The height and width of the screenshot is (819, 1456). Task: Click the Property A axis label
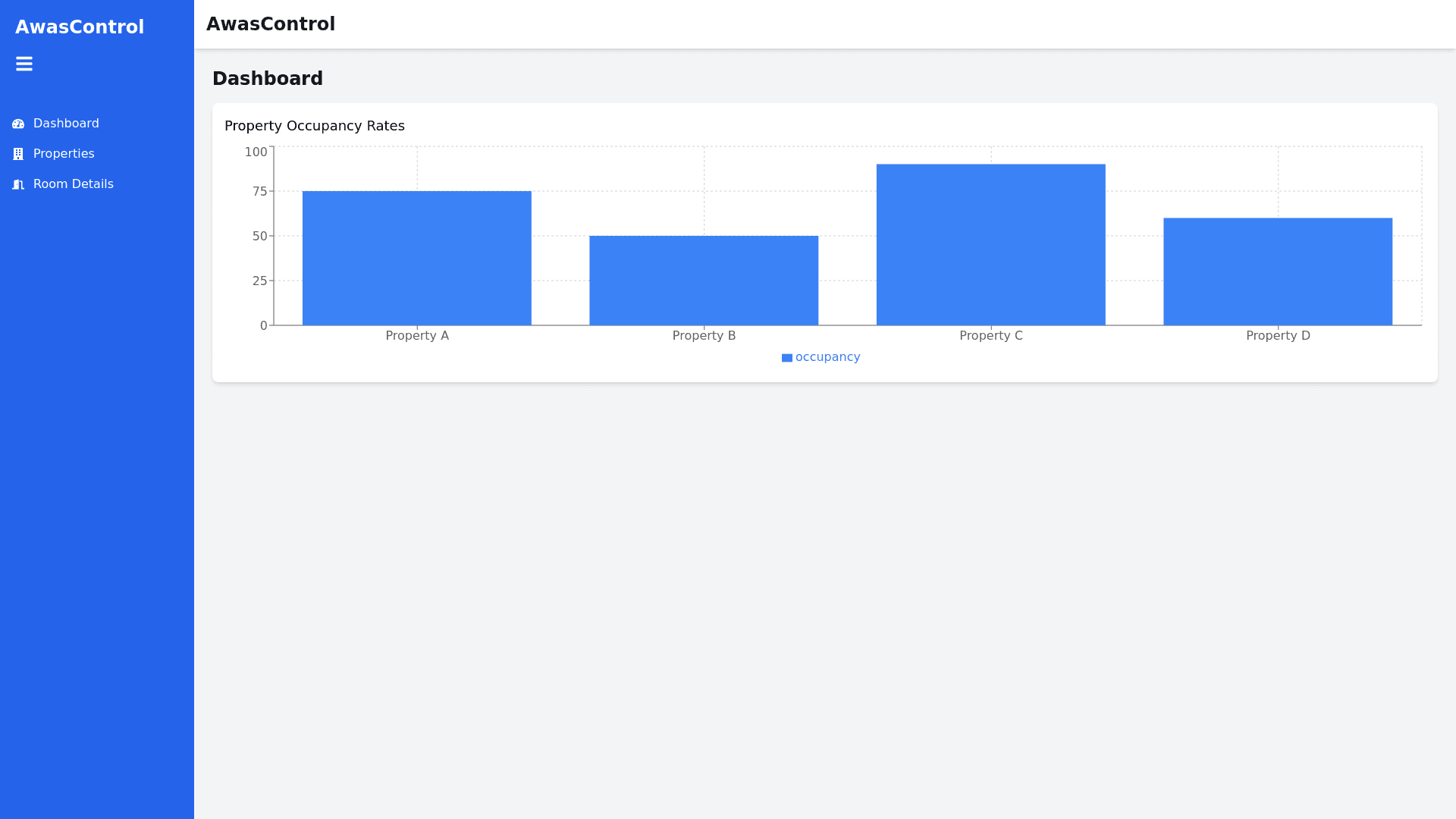point(417,336)
